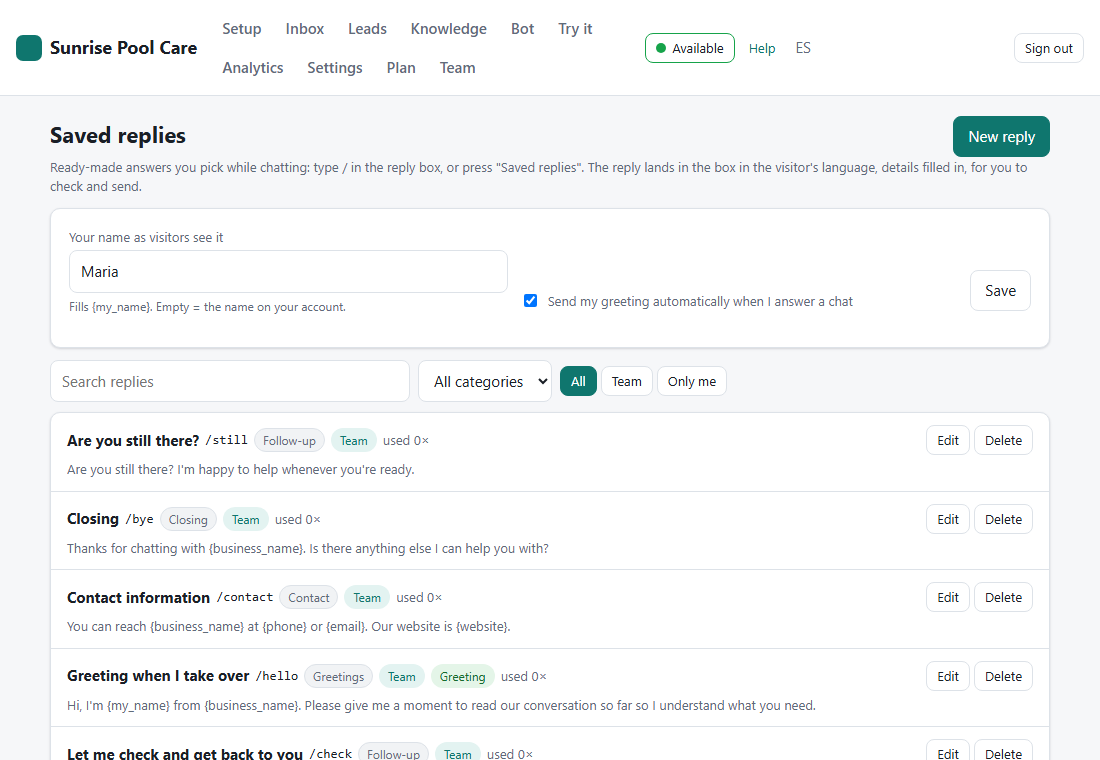
Task: Edit the Are you still there reply
Action: (948, 441)
